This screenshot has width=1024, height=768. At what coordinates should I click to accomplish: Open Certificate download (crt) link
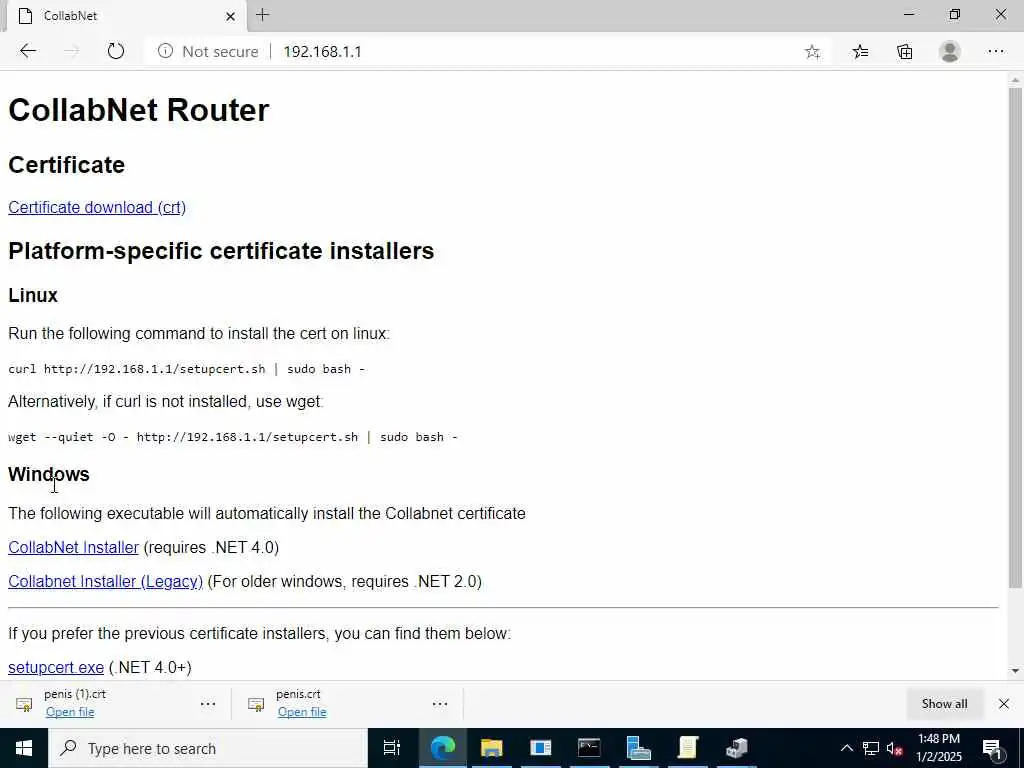coord(97,207)
